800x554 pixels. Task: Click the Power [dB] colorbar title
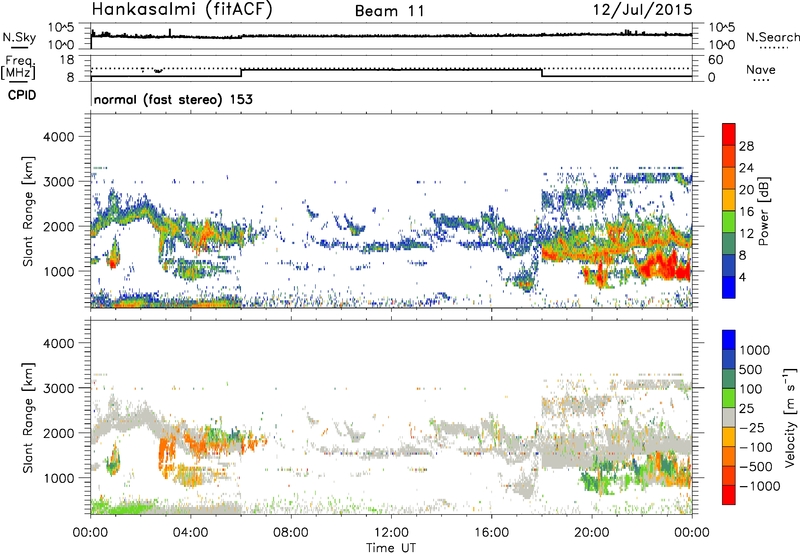pyautogui.click(x=763, y=211)
